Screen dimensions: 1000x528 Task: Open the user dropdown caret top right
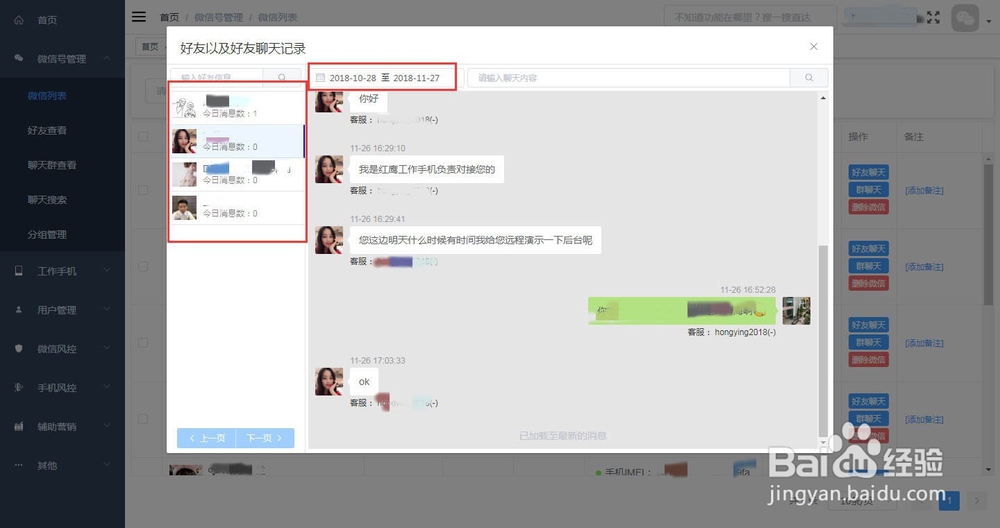[x=989, y=21]
